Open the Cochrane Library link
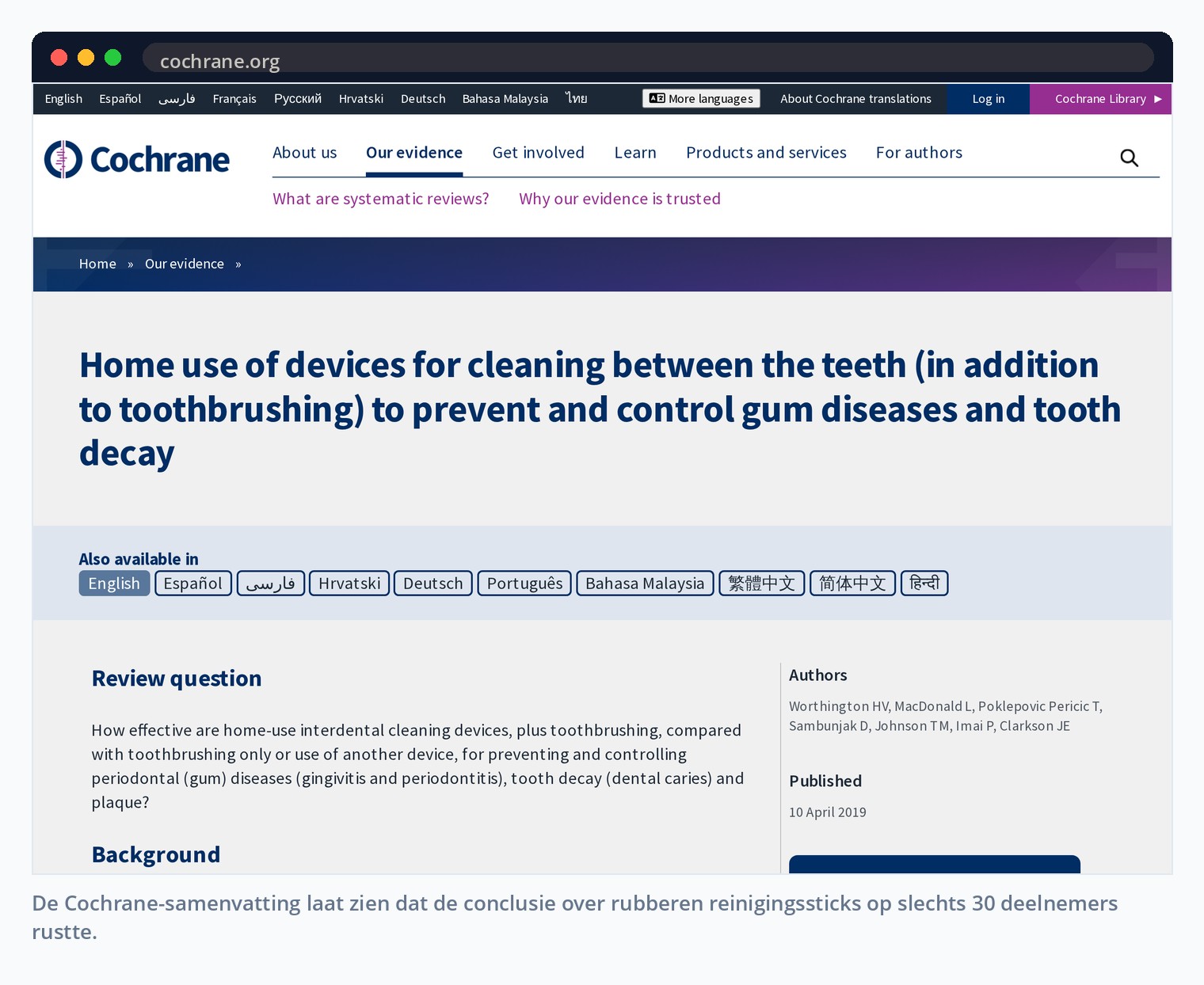The image size is (1204, 985). coord(1100,99)
